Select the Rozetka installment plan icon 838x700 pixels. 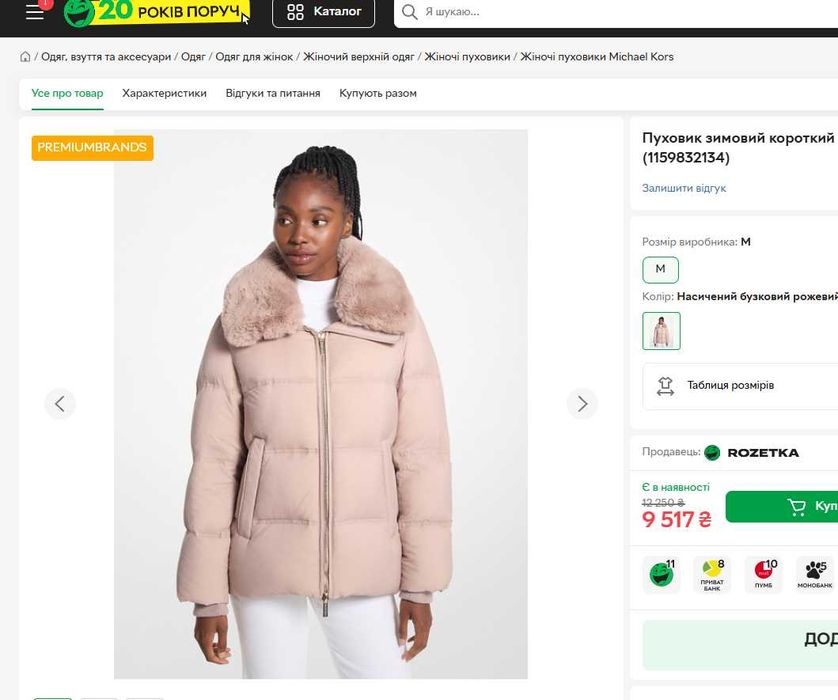(661, 574)
